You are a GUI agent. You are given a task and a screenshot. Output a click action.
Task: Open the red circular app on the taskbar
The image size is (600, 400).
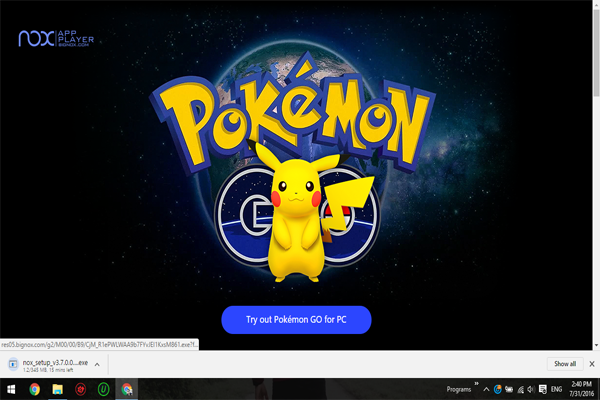coord(80,389)
